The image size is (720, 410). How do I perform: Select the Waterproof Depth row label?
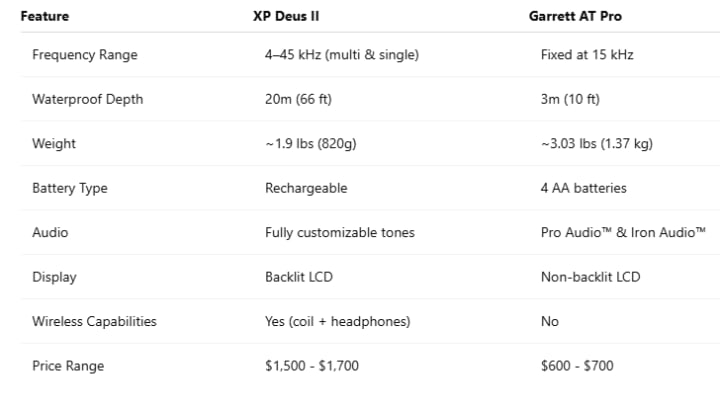[x=88, y=99]
